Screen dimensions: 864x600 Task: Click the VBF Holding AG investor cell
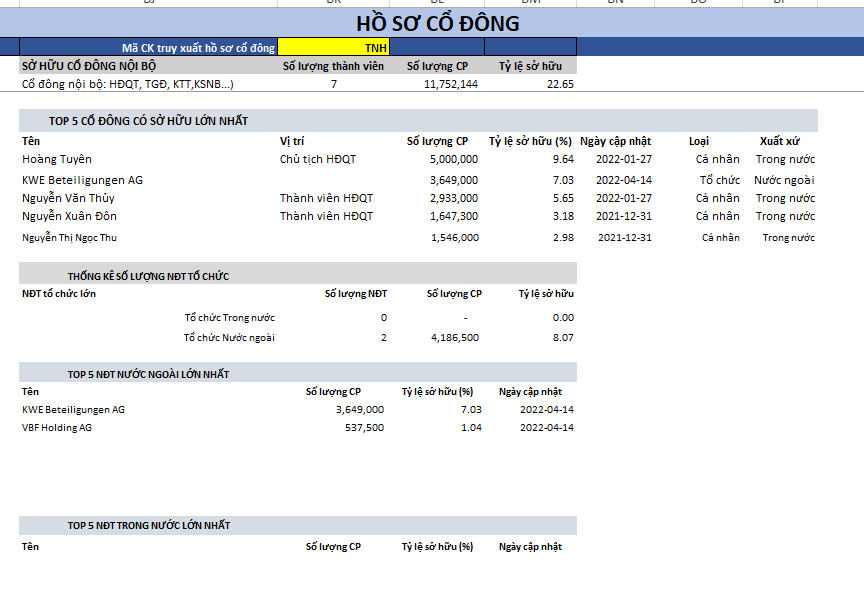(x=57, y=428)
